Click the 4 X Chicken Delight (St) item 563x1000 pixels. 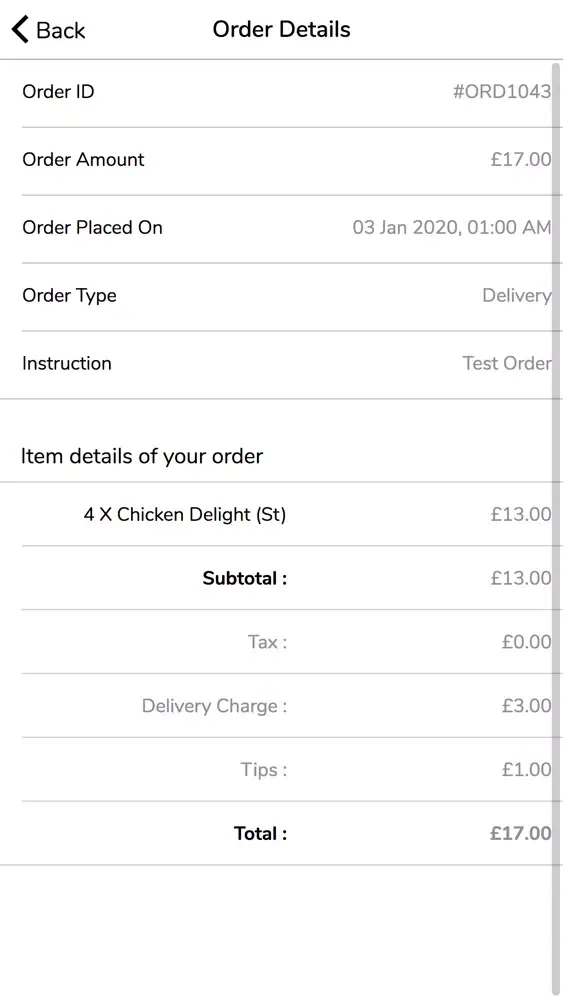tap(185, 514)
